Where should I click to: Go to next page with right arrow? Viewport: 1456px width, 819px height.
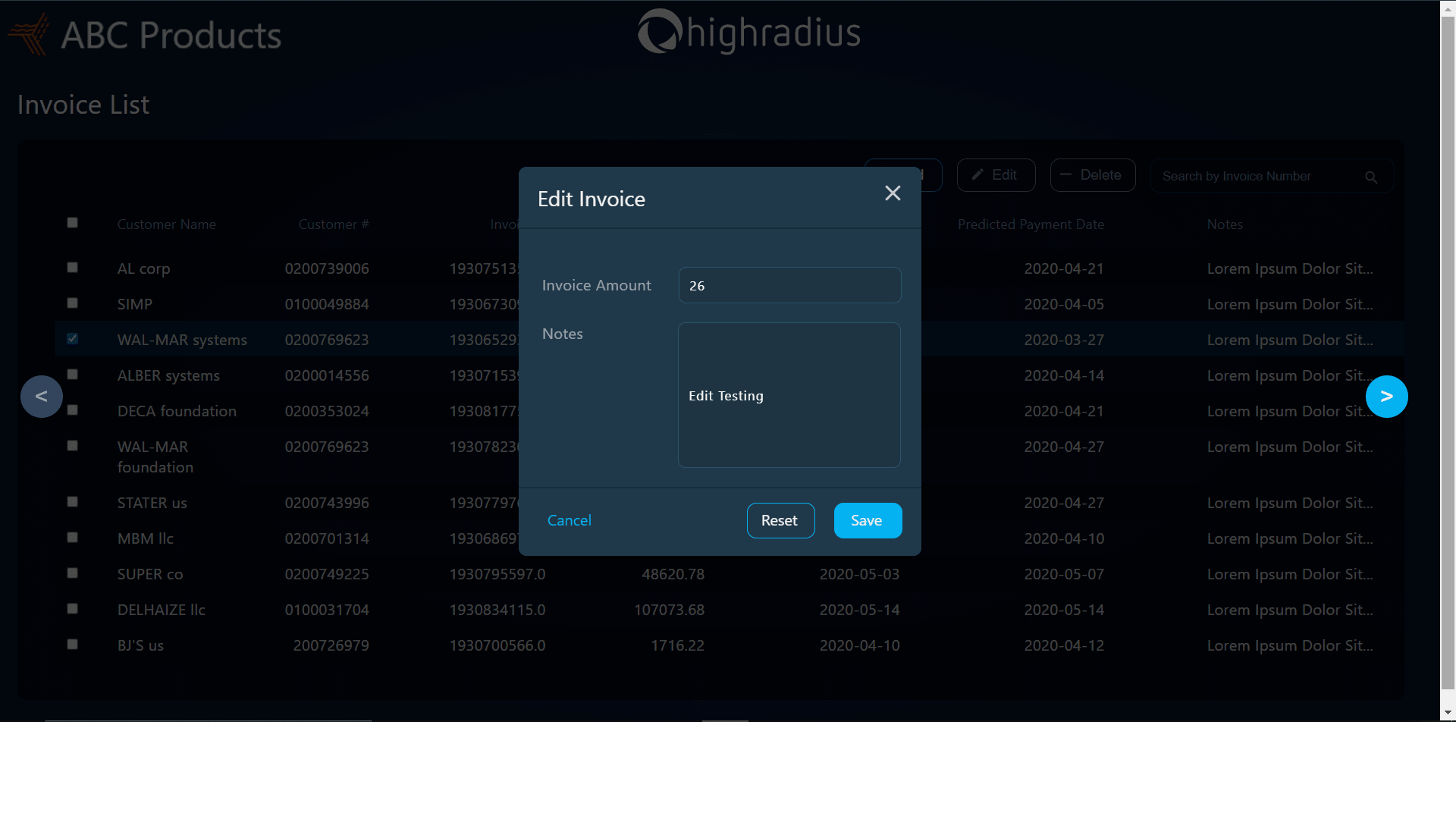pos(1386,397)
